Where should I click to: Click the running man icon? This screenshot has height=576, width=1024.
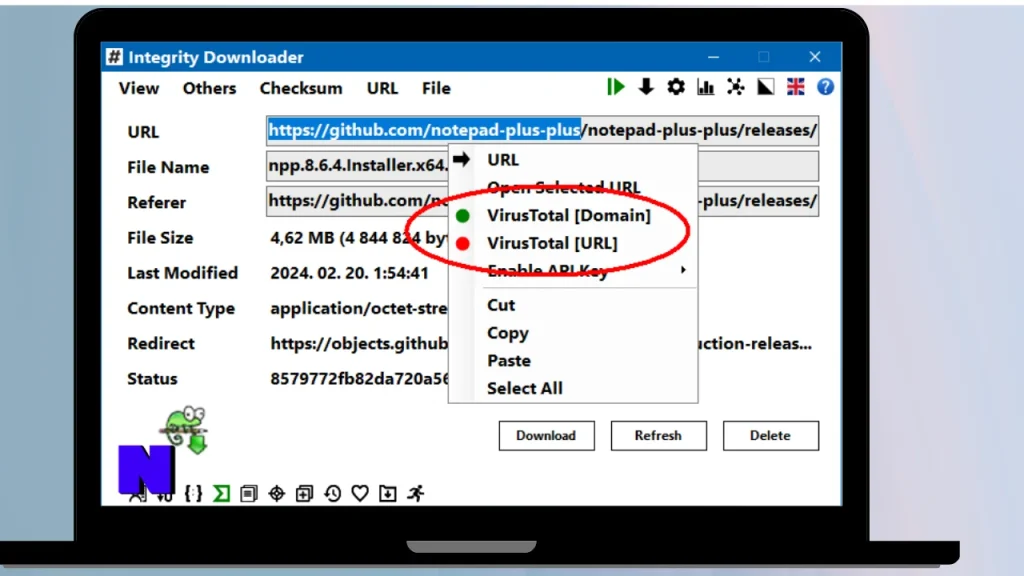point(416,493)
